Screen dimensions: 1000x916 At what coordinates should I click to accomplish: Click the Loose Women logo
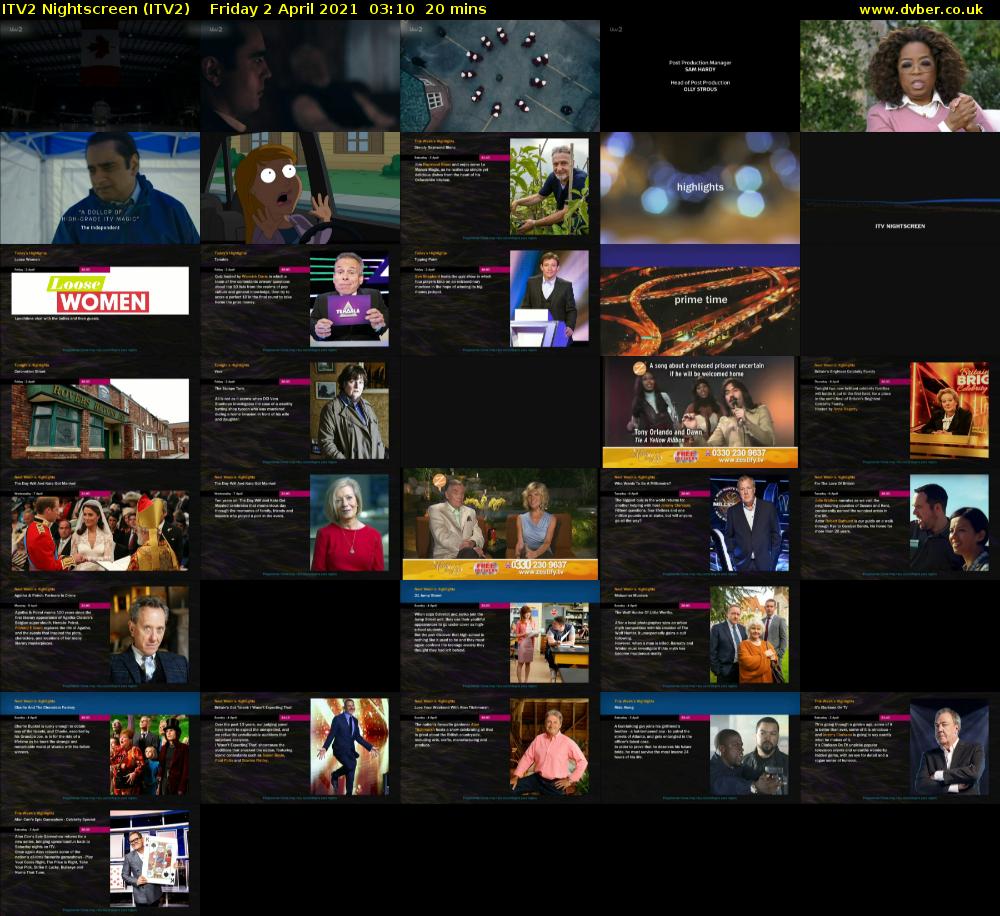coord(98,291)
